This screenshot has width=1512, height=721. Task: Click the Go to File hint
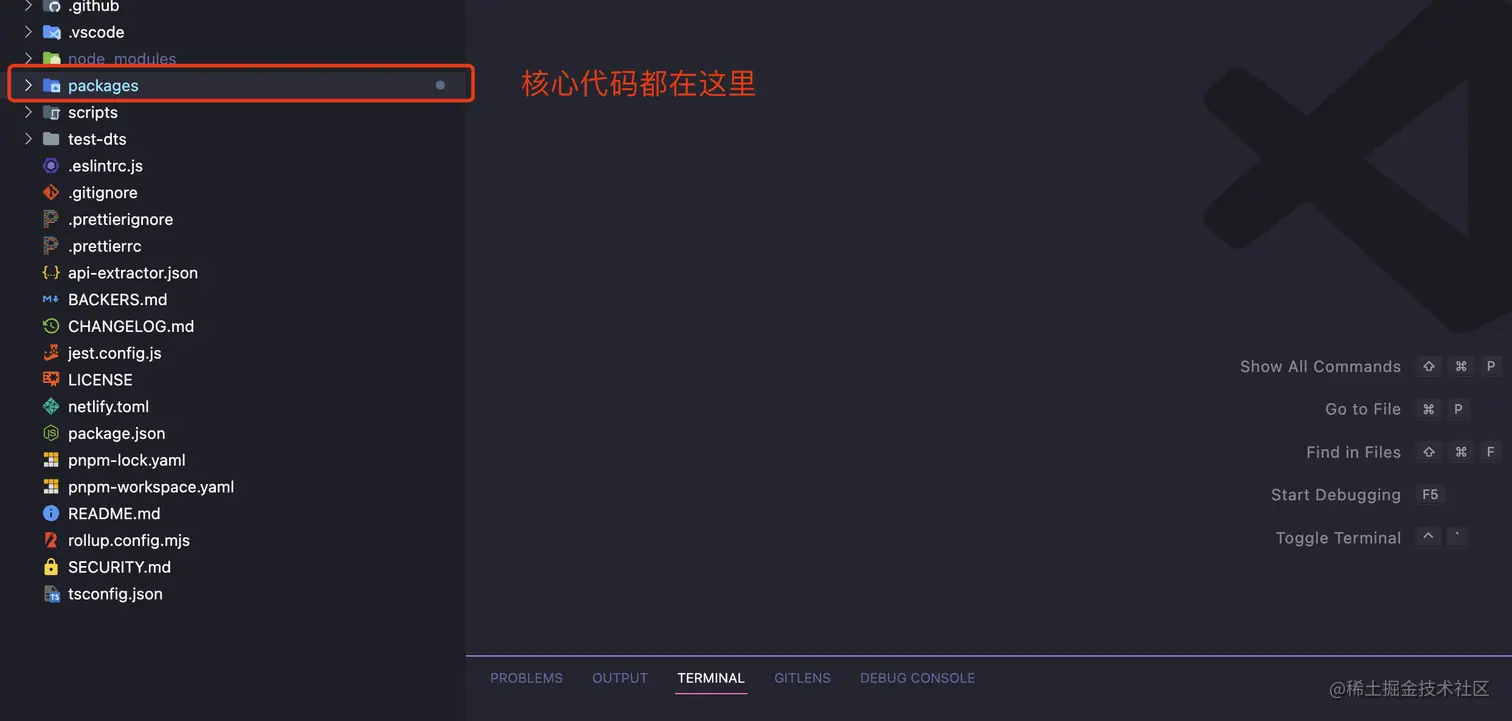click(1363, 409)
